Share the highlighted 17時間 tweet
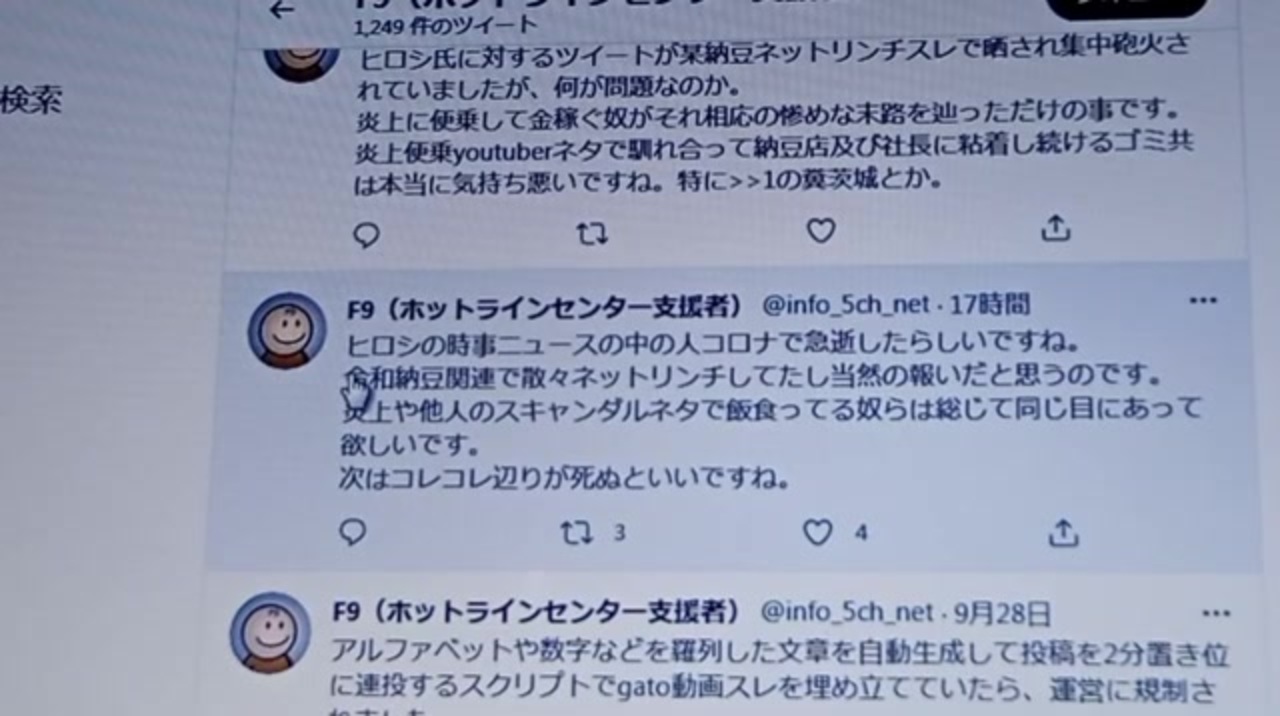Viewport: 1280px width, 716px height. coord(1063,533)
